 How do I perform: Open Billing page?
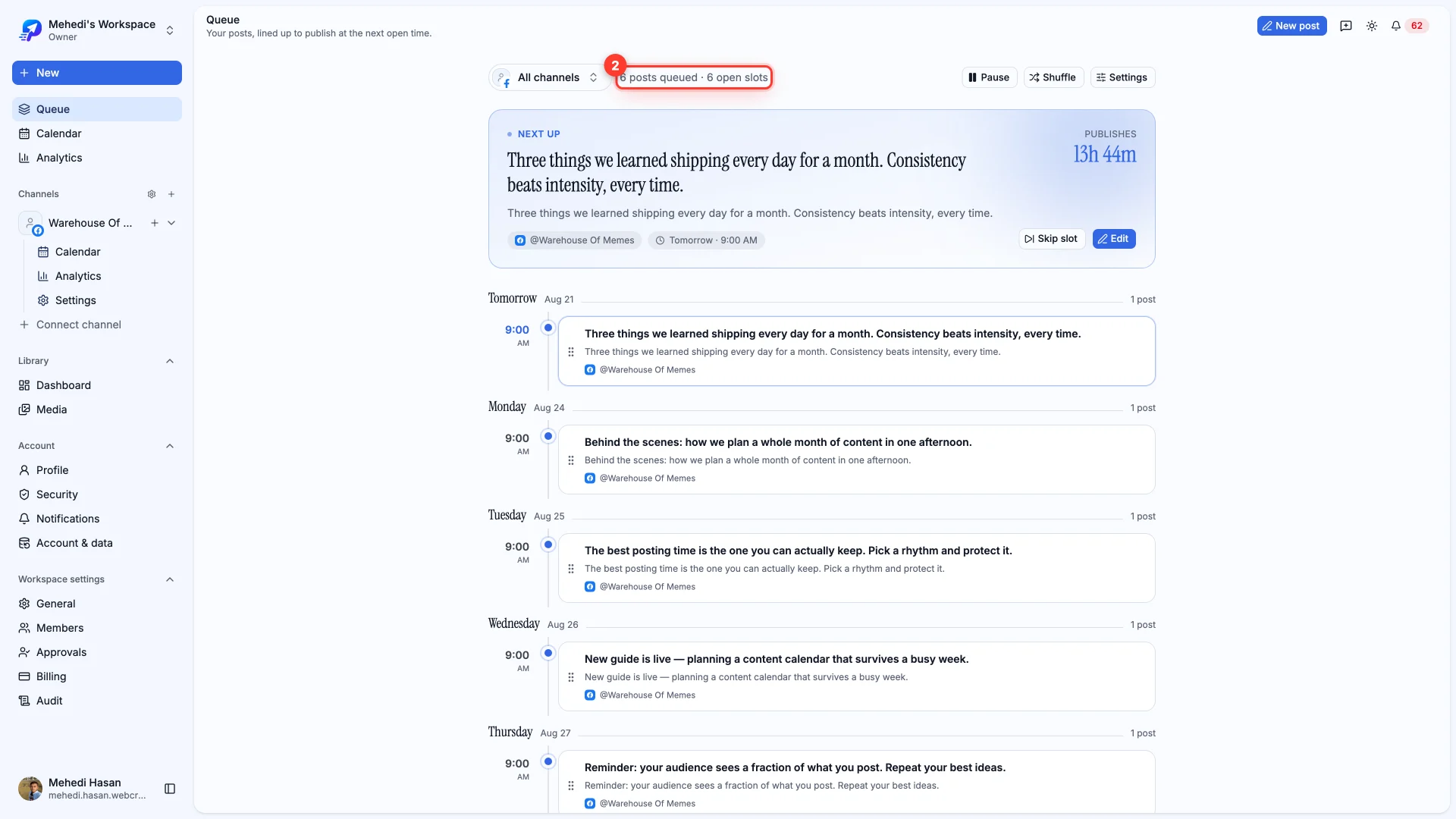pyautogui.click(x=97, y=676)
